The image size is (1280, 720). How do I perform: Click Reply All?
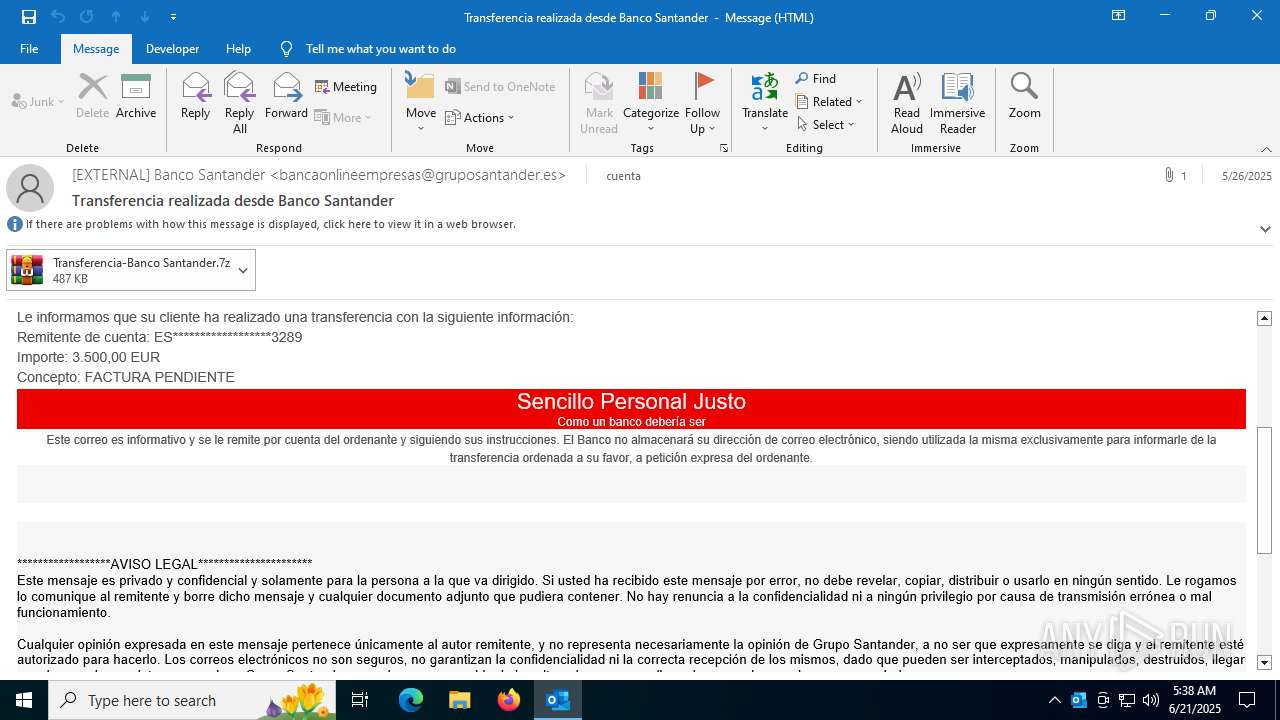point(240,103)
